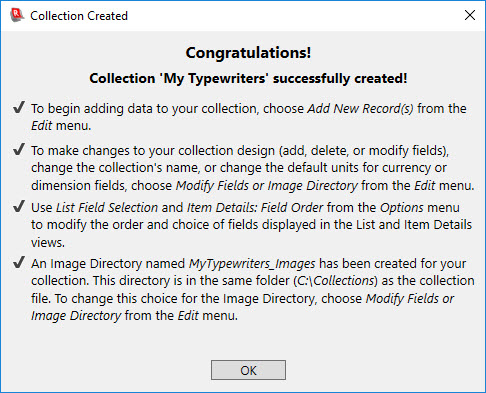Image resolution: width=486 pixels, height=393 pixels.
Task: Click the italic 'MyTypewriters_Images' directory name
Action: pos(252,264)
